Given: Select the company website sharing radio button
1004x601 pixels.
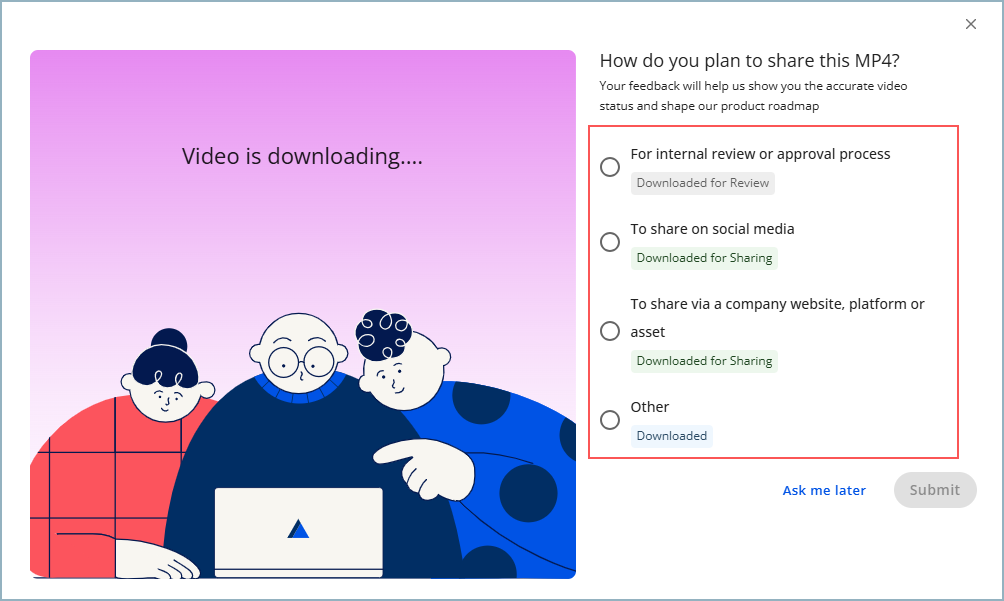Looking at the screenshot, I should point(610,331).
